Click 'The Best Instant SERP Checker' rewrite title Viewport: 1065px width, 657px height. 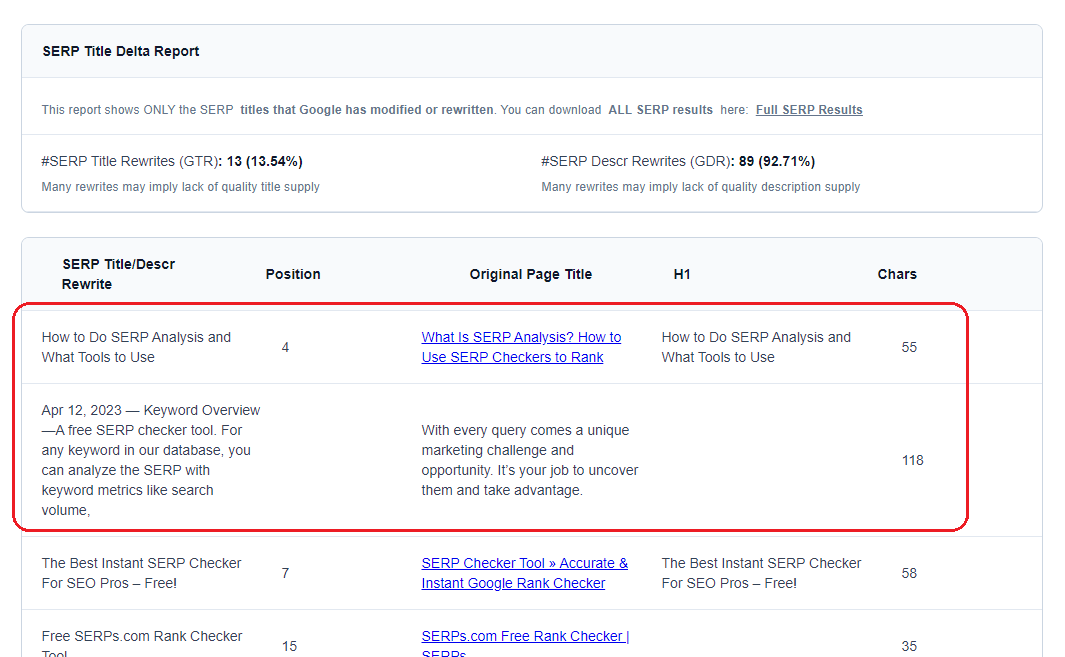pyautogui.click(x=141, y=573)
